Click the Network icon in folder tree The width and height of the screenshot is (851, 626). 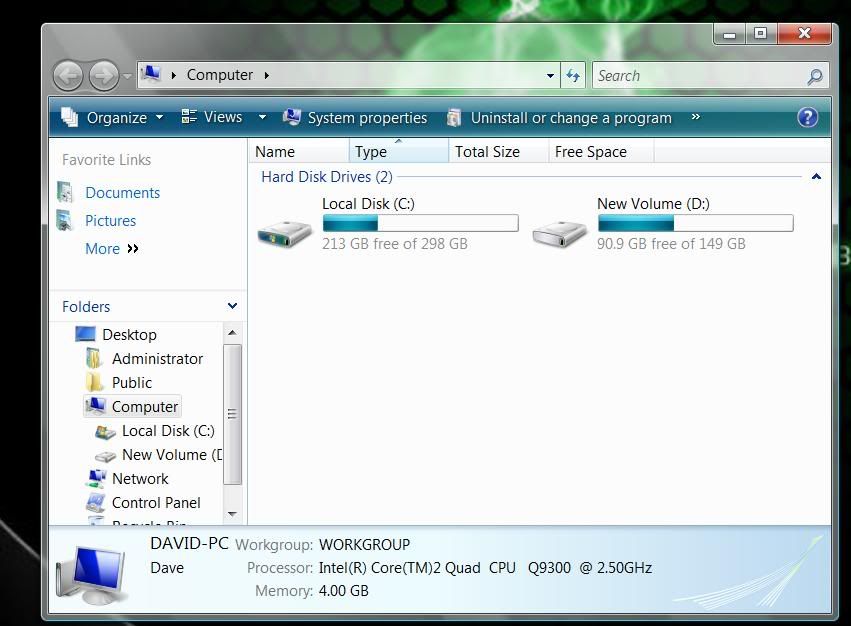click(x=96, y=479)
